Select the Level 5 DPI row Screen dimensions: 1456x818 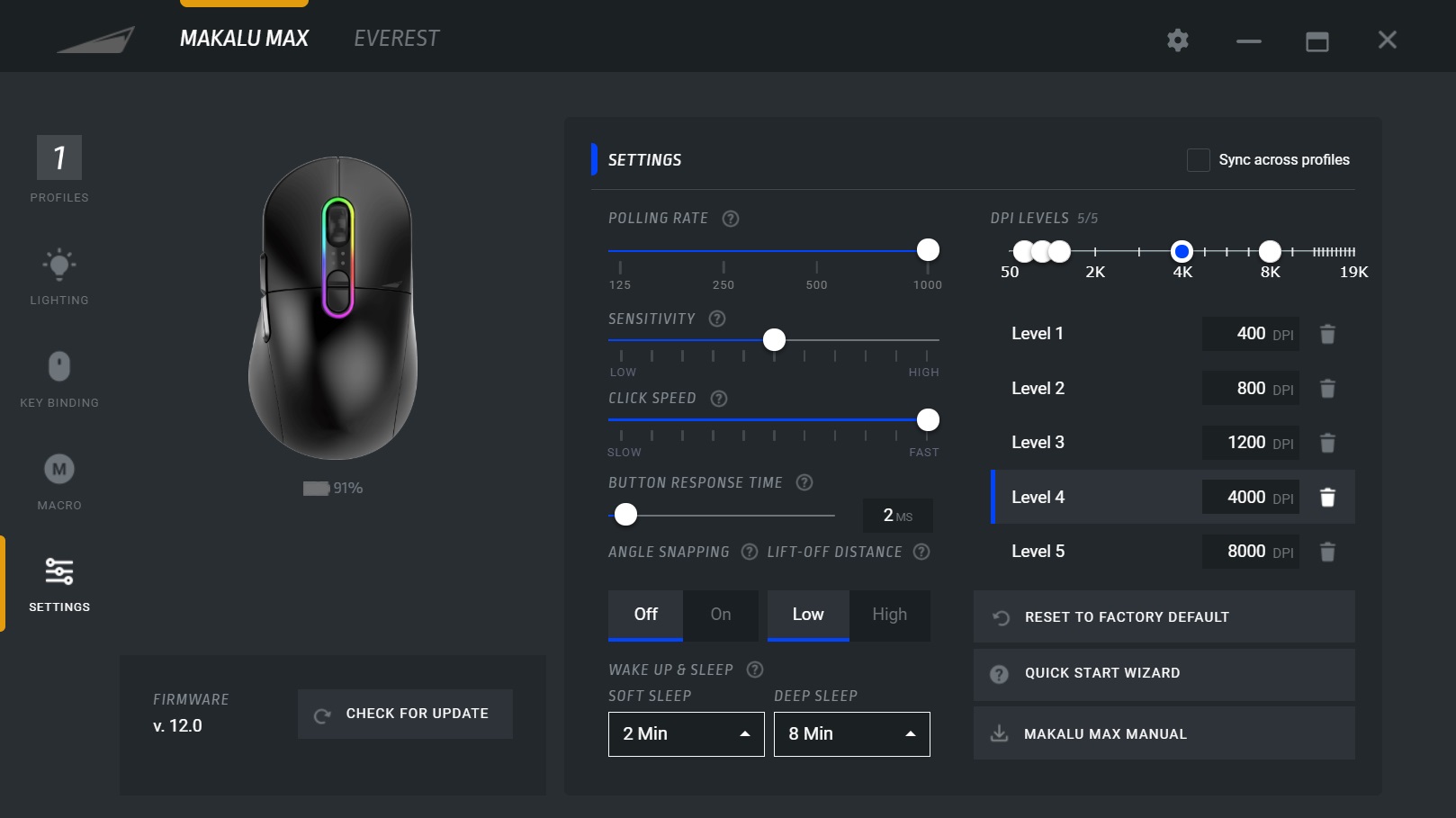pyautogui.click(x=1173, y=552)
